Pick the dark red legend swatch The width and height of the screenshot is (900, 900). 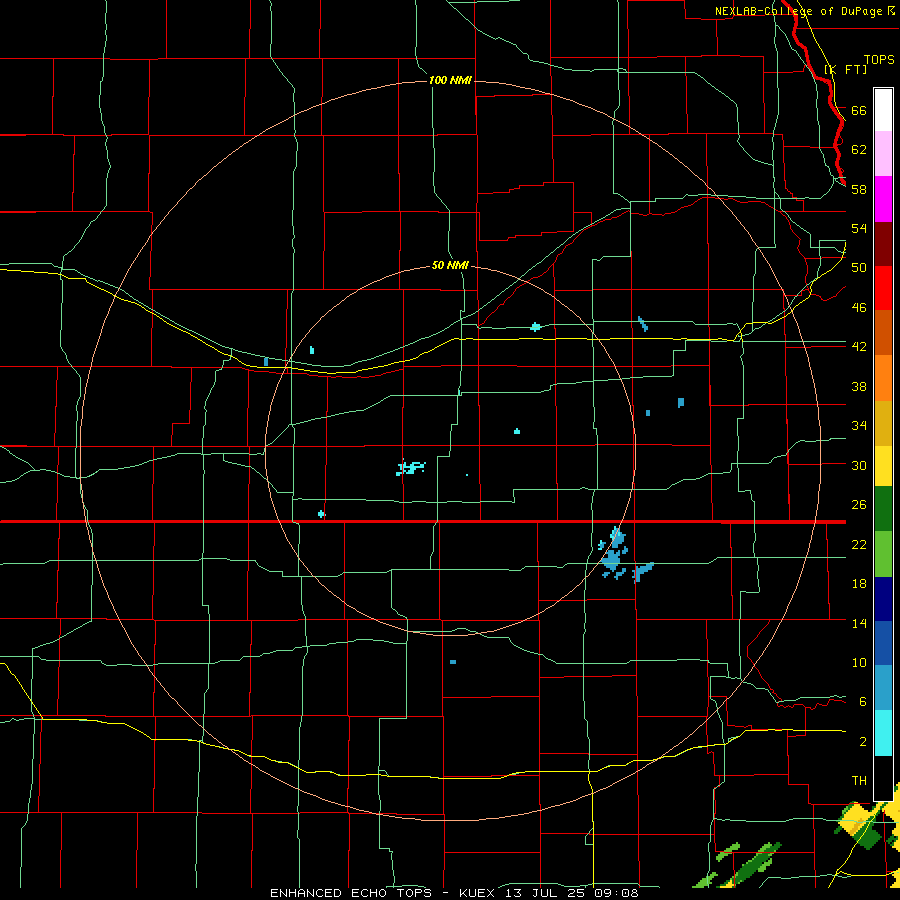883,243
